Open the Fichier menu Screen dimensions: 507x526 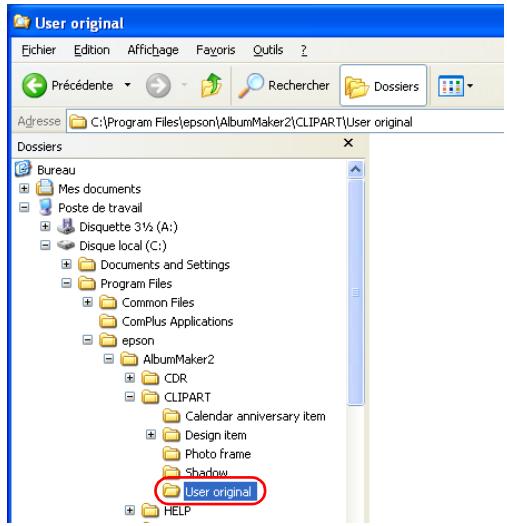click(x=39, y=50)
